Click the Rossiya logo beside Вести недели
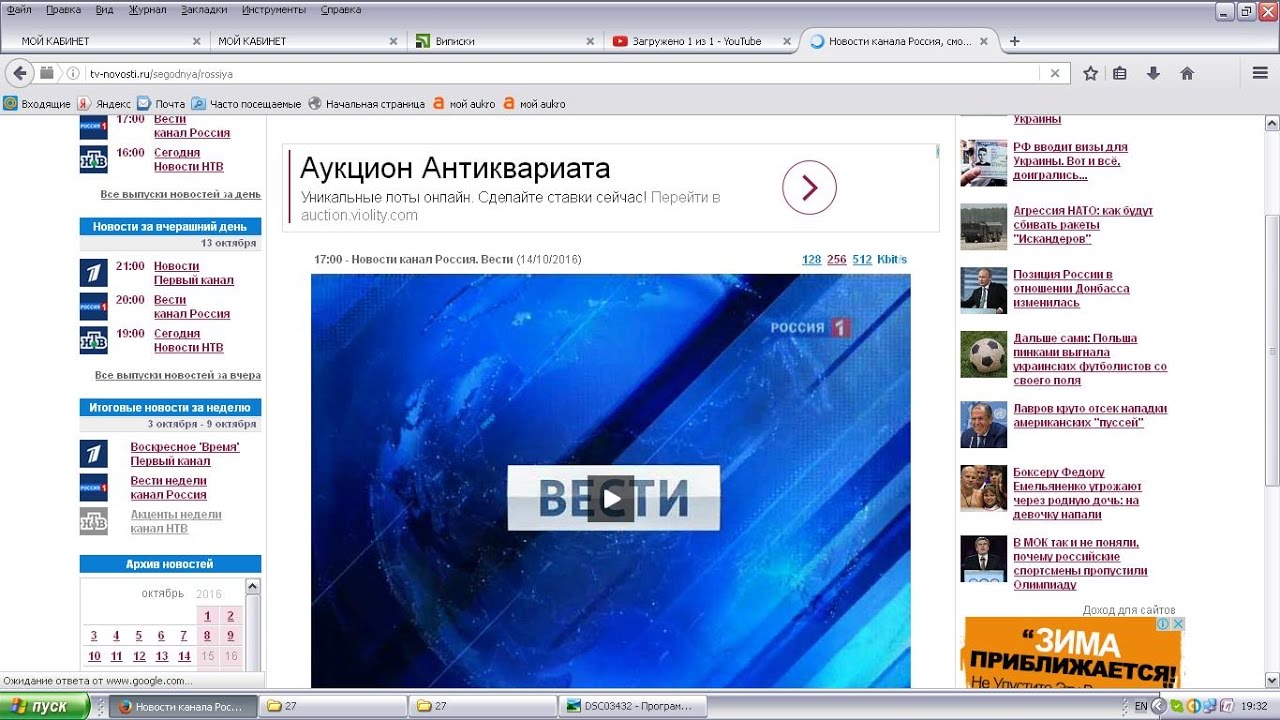The width and height of the screenshot is (1280, 720). coord(94,488)
